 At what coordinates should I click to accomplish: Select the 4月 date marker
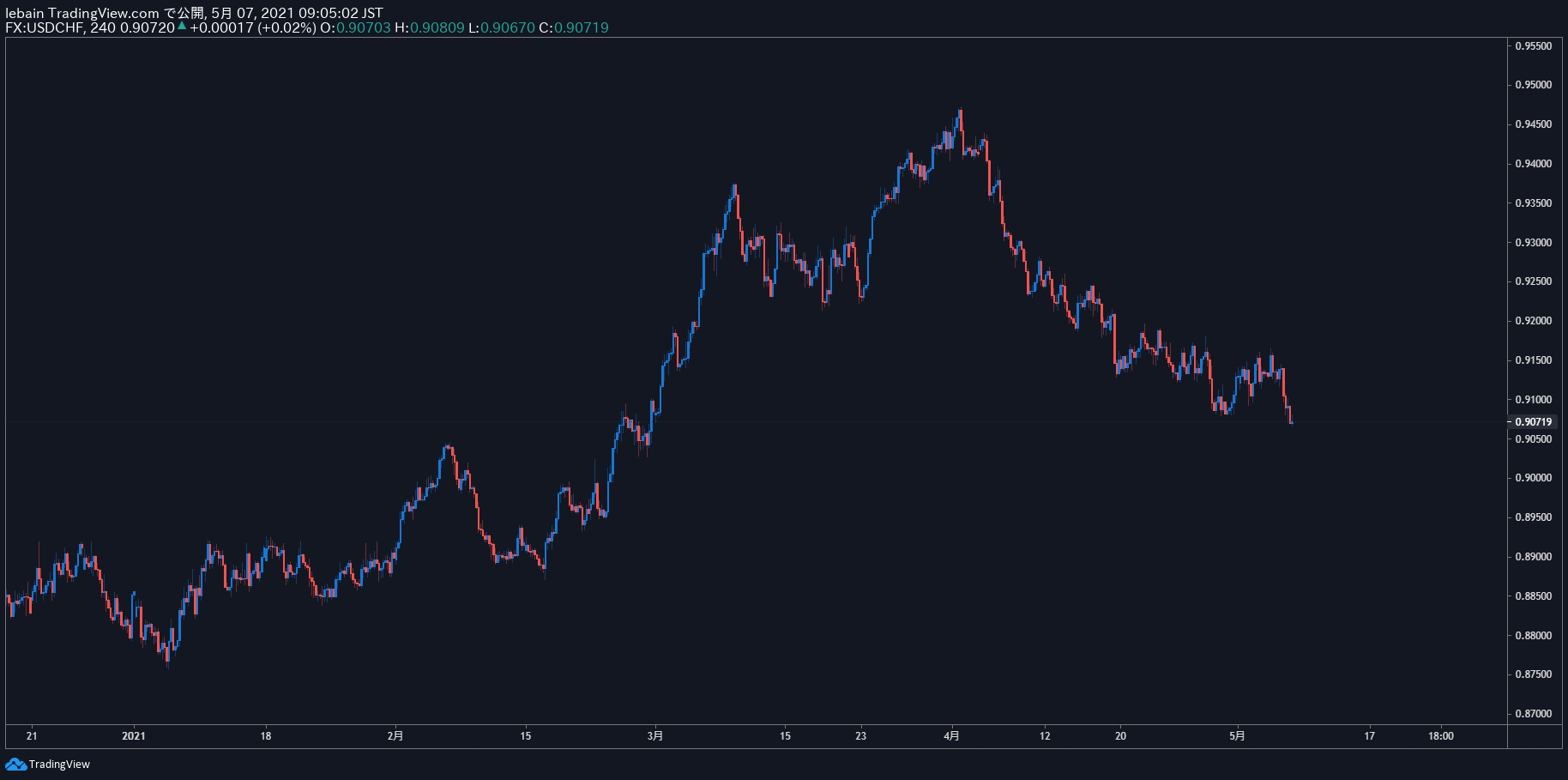951,735
